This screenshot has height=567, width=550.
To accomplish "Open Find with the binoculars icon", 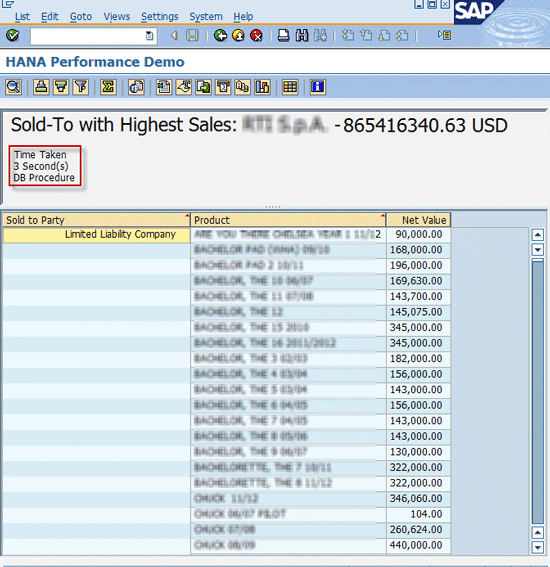I will pyautogui.click(x=302, y=35).
